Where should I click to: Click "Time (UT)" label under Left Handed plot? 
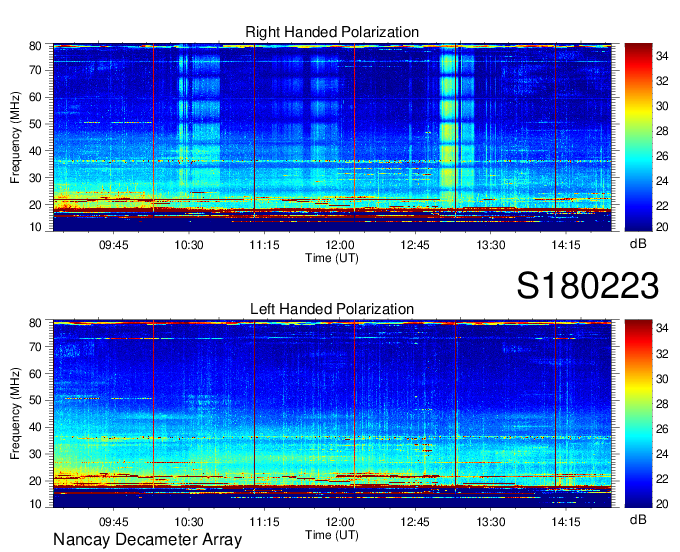coord(332,535)
